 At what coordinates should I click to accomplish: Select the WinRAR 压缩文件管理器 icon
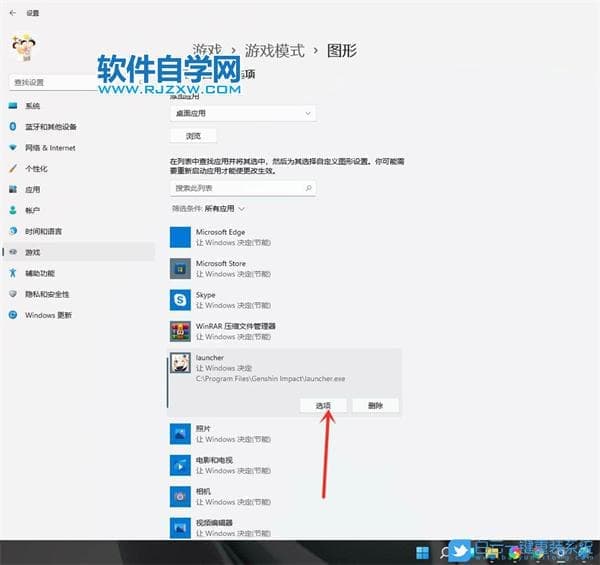click(x=180, y=331)
